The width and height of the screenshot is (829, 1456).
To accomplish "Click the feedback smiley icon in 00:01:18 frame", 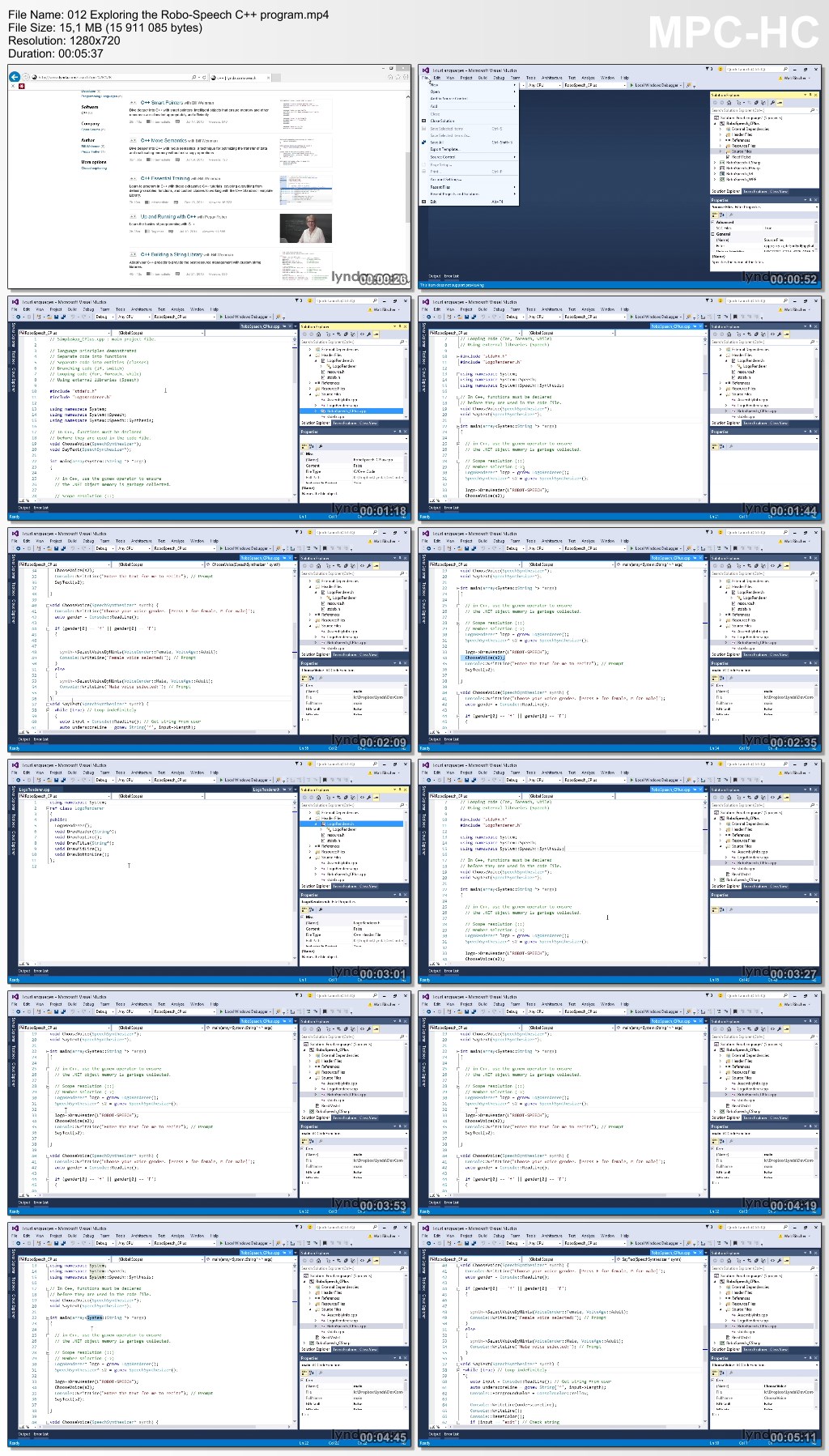I will [x=309, y=300].
